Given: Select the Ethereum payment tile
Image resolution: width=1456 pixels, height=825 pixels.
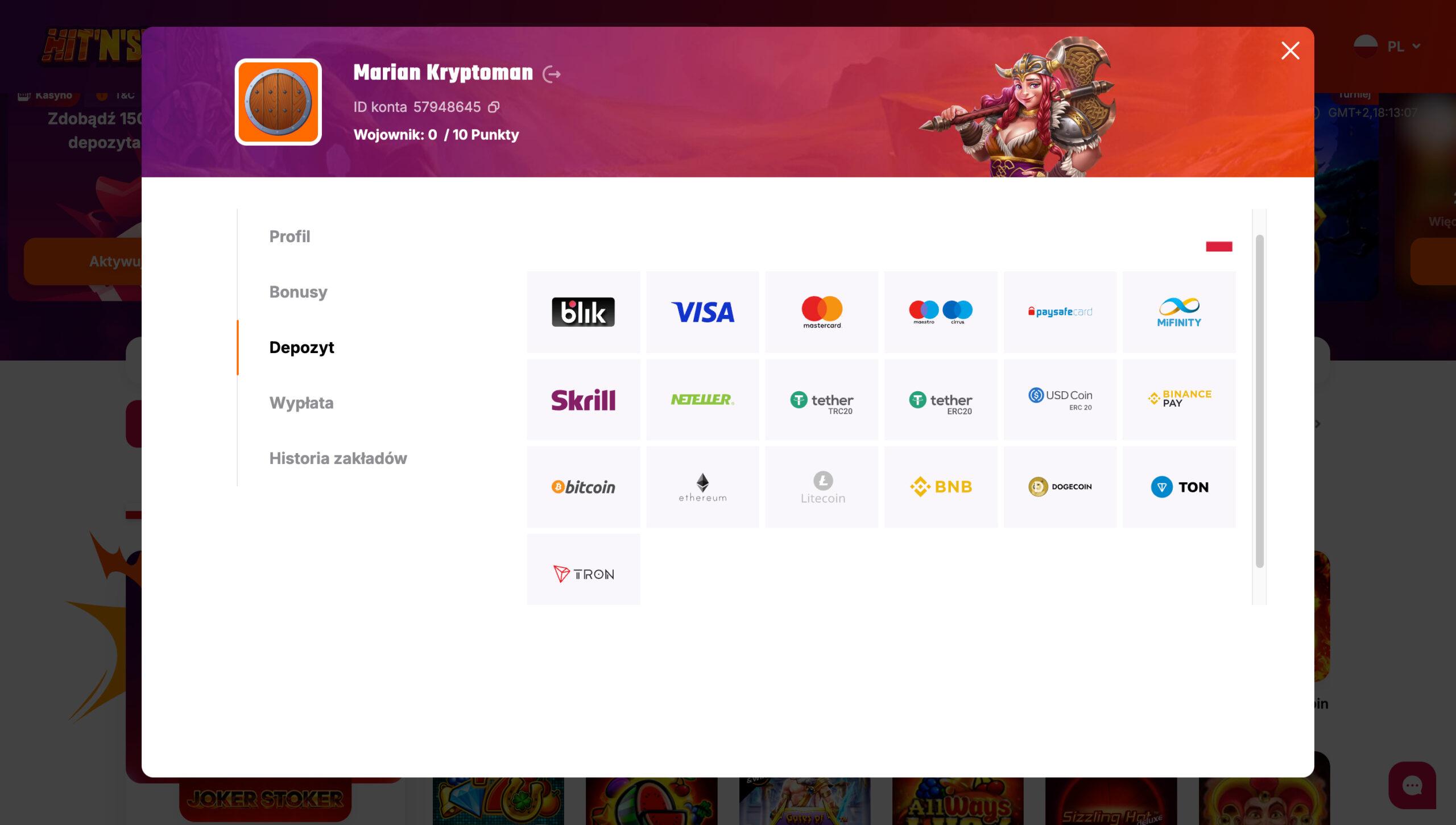Looking at the screenshot, I should 702,487.
